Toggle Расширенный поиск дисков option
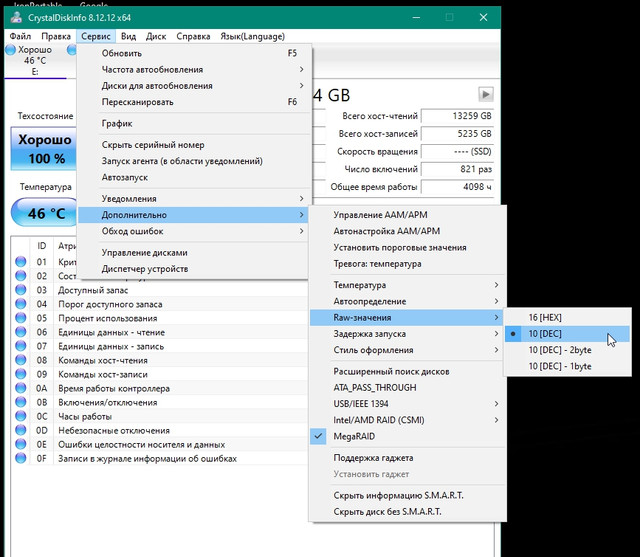640x557 pixels. point(407,371)
